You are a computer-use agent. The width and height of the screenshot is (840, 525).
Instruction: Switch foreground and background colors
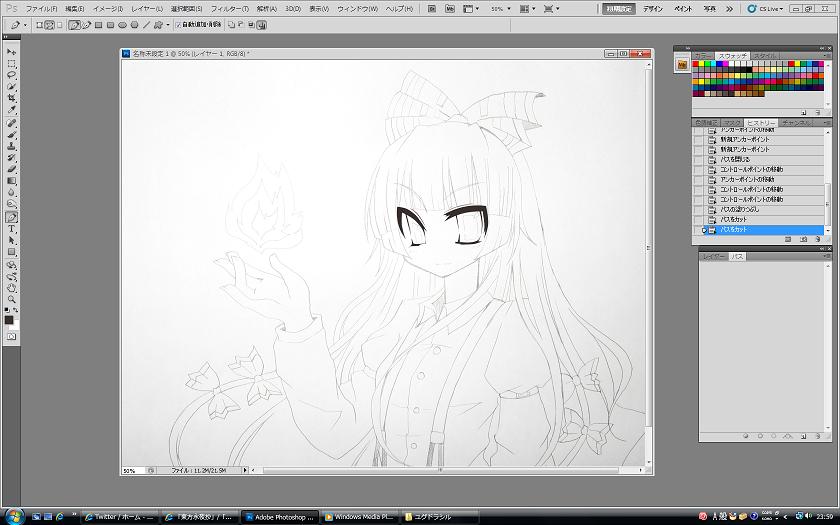(x=16, y=310)
